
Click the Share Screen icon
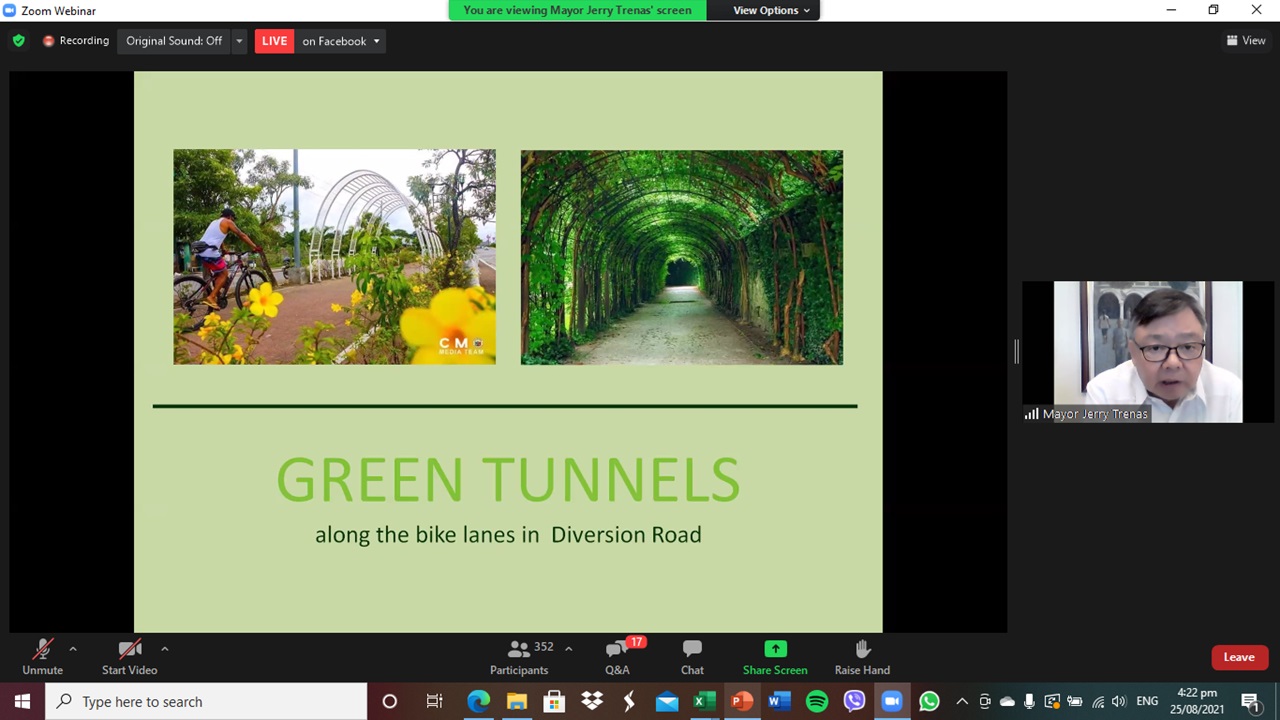[775, 650]
